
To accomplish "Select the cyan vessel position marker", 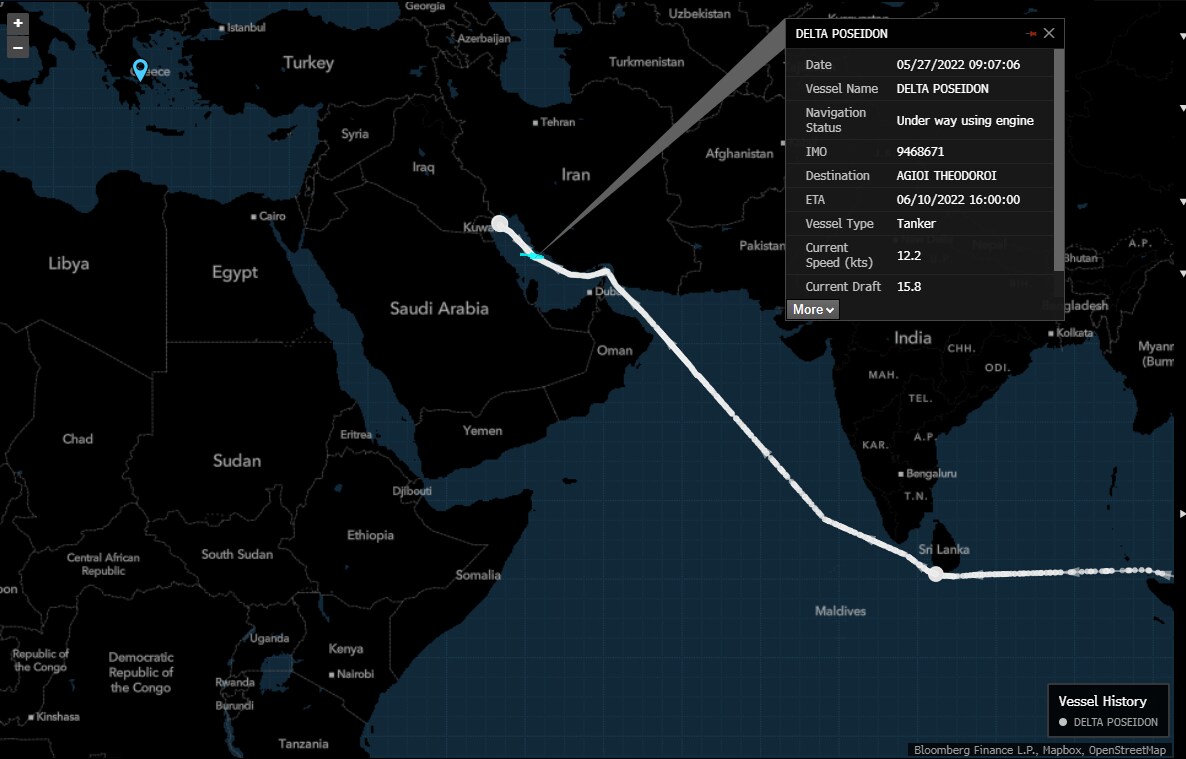I will (x=532, y=256).
